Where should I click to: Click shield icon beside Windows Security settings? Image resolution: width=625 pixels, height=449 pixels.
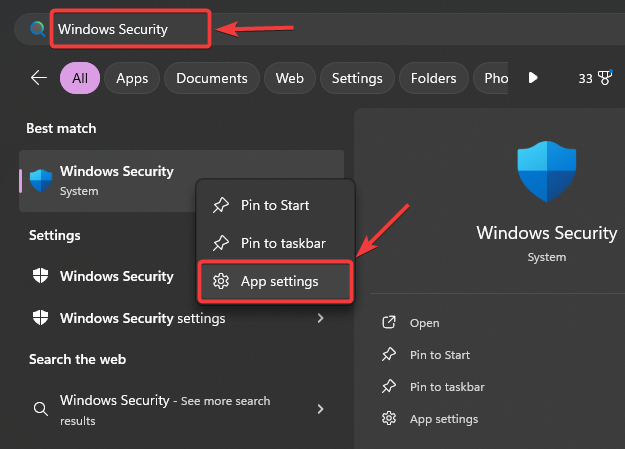41,318
